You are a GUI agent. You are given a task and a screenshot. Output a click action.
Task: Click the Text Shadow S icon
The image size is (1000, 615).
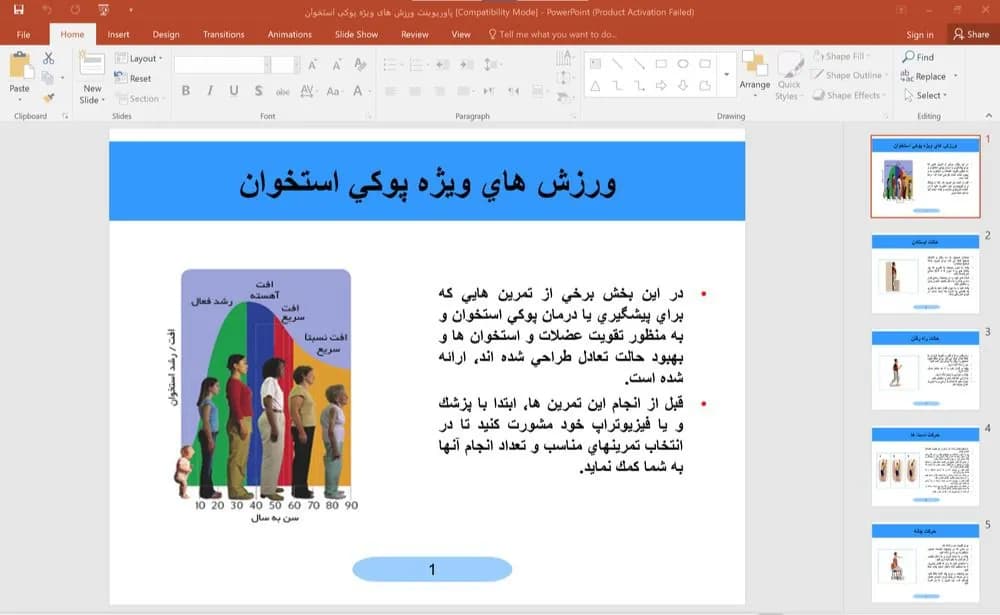[x=258, y=91]
